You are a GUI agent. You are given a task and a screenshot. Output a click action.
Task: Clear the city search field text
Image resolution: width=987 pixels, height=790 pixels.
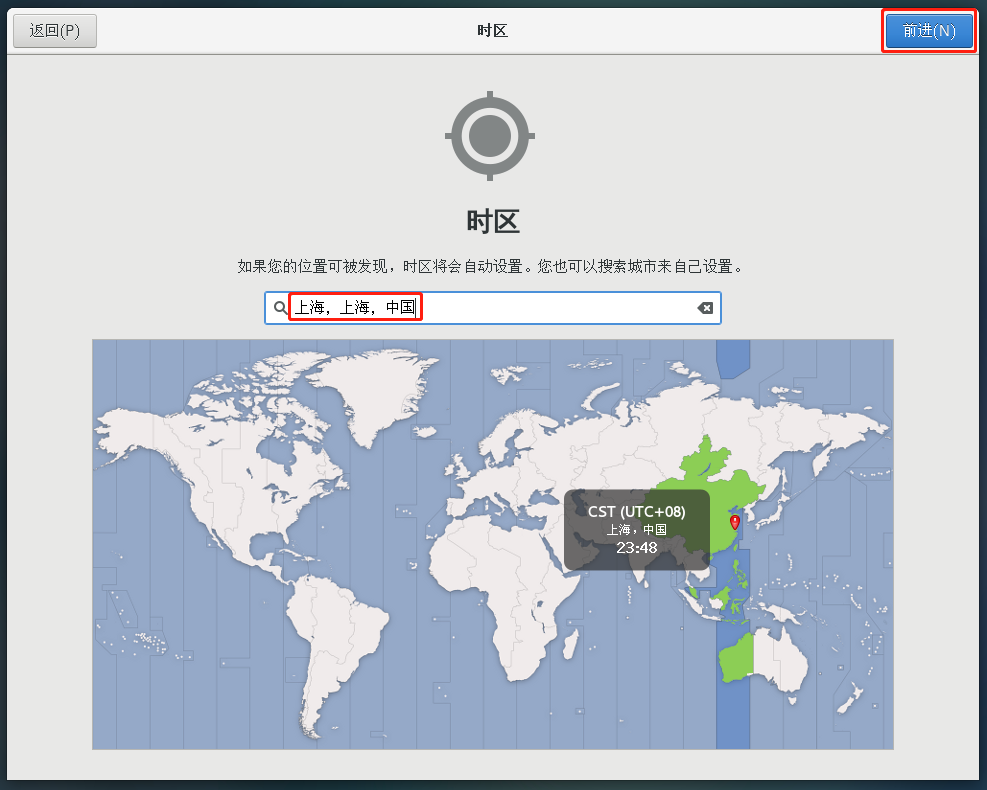click(x=705, y=308)
